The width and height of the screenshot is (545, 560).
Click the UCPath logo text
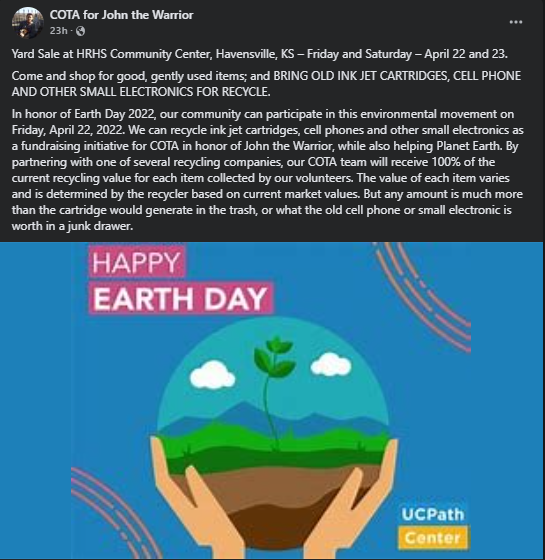click(x=433, y=514)
